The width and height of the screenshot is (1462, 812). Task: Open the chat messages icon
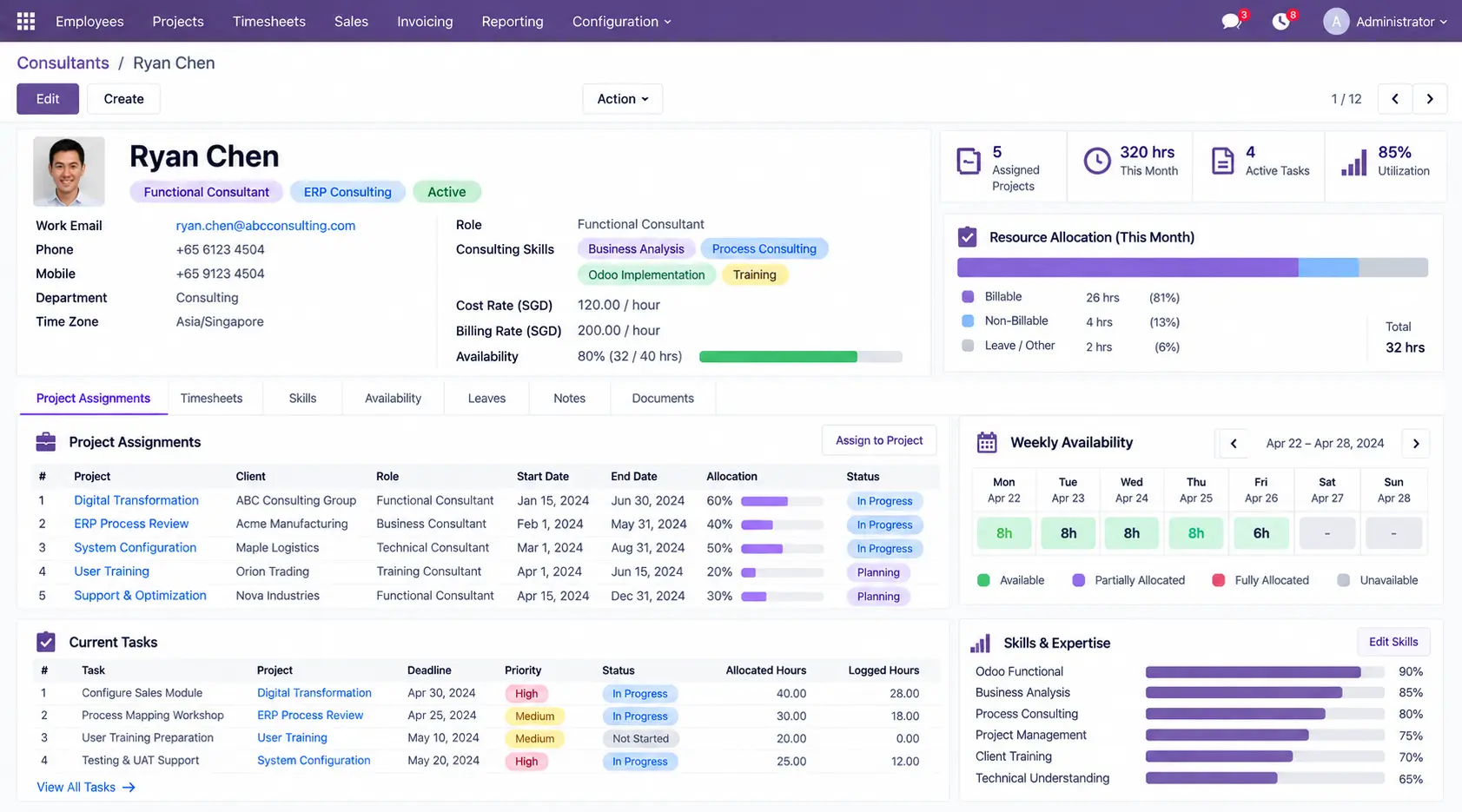click(1231, 21)
